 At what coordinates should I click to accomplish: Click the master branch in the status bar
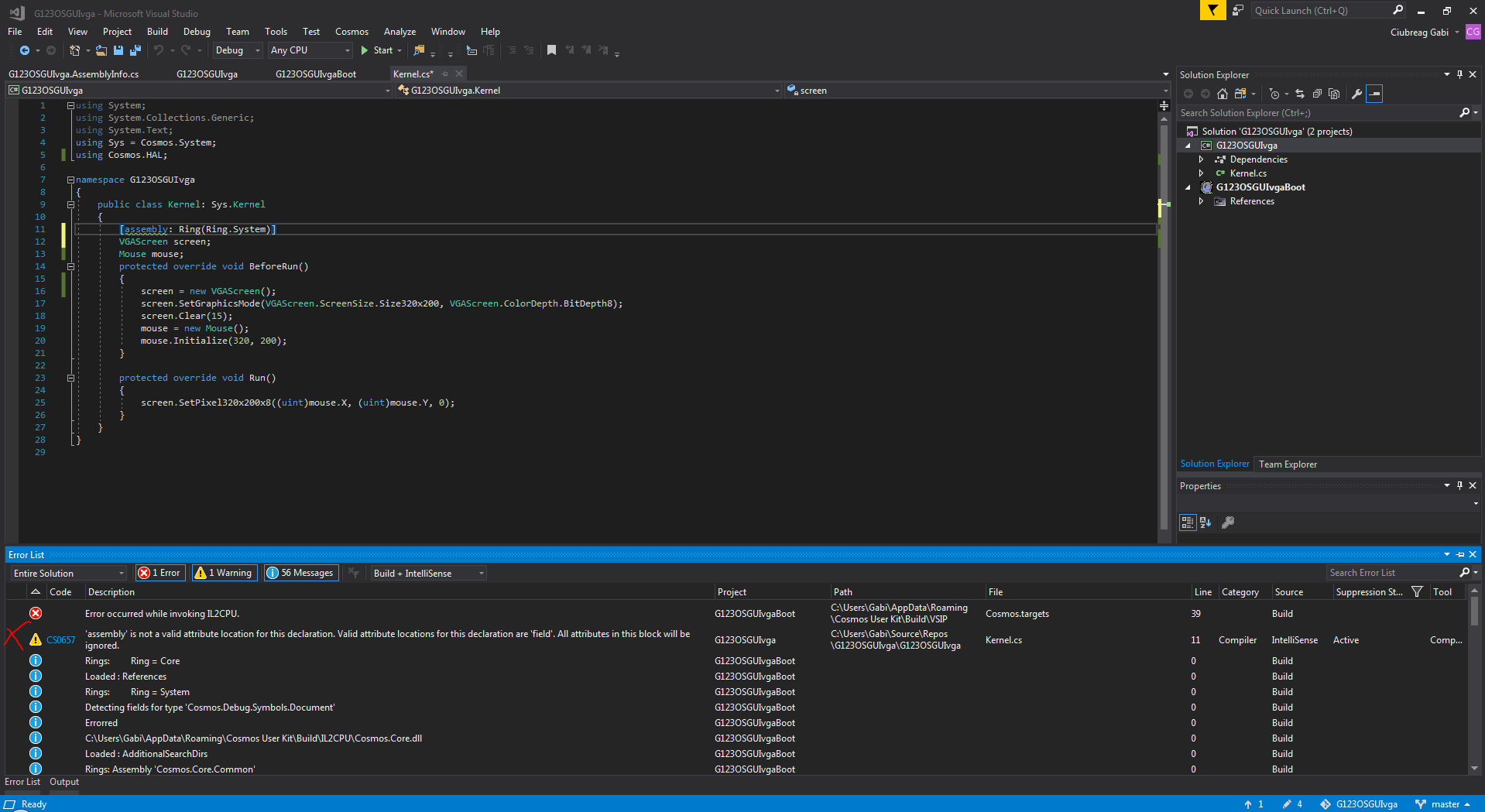(1442, 804)
